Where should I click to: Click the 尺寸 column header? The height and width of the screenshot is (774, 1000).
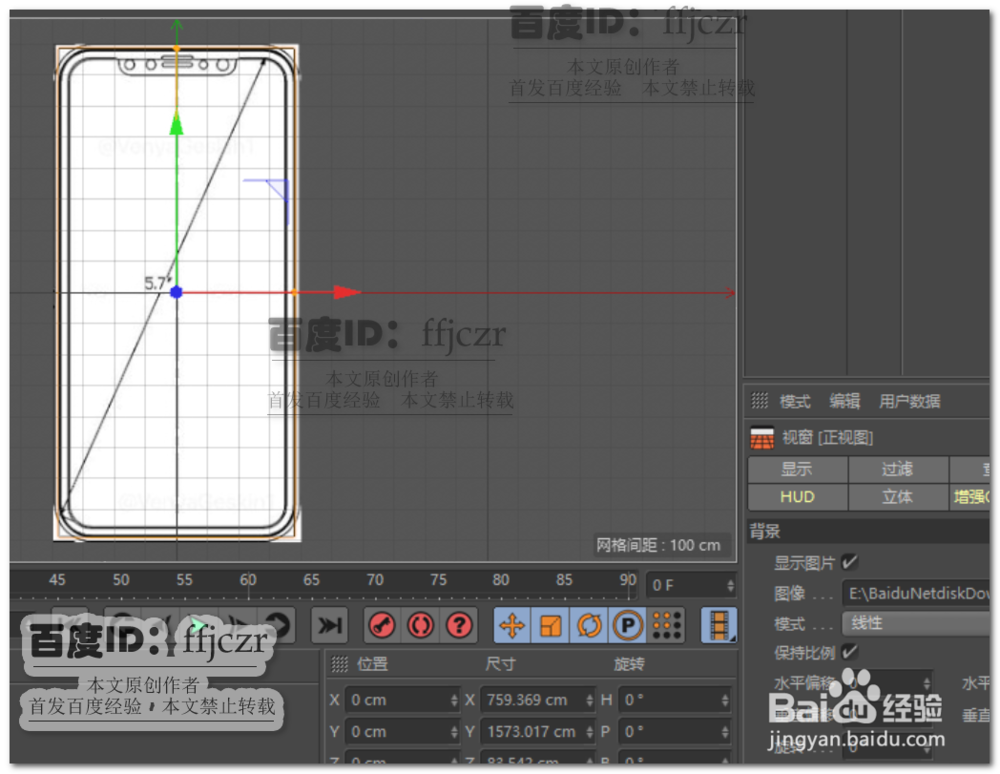pyautogui.click(x=500, y=664)
